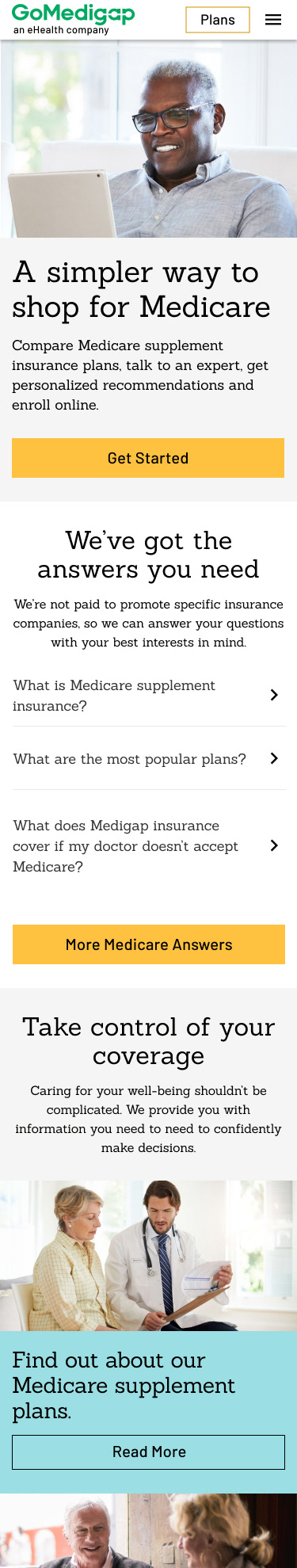Click the doctor and patient photo
The width and height of the screenshot is (297, 1568).
(x=148, y=1255)
